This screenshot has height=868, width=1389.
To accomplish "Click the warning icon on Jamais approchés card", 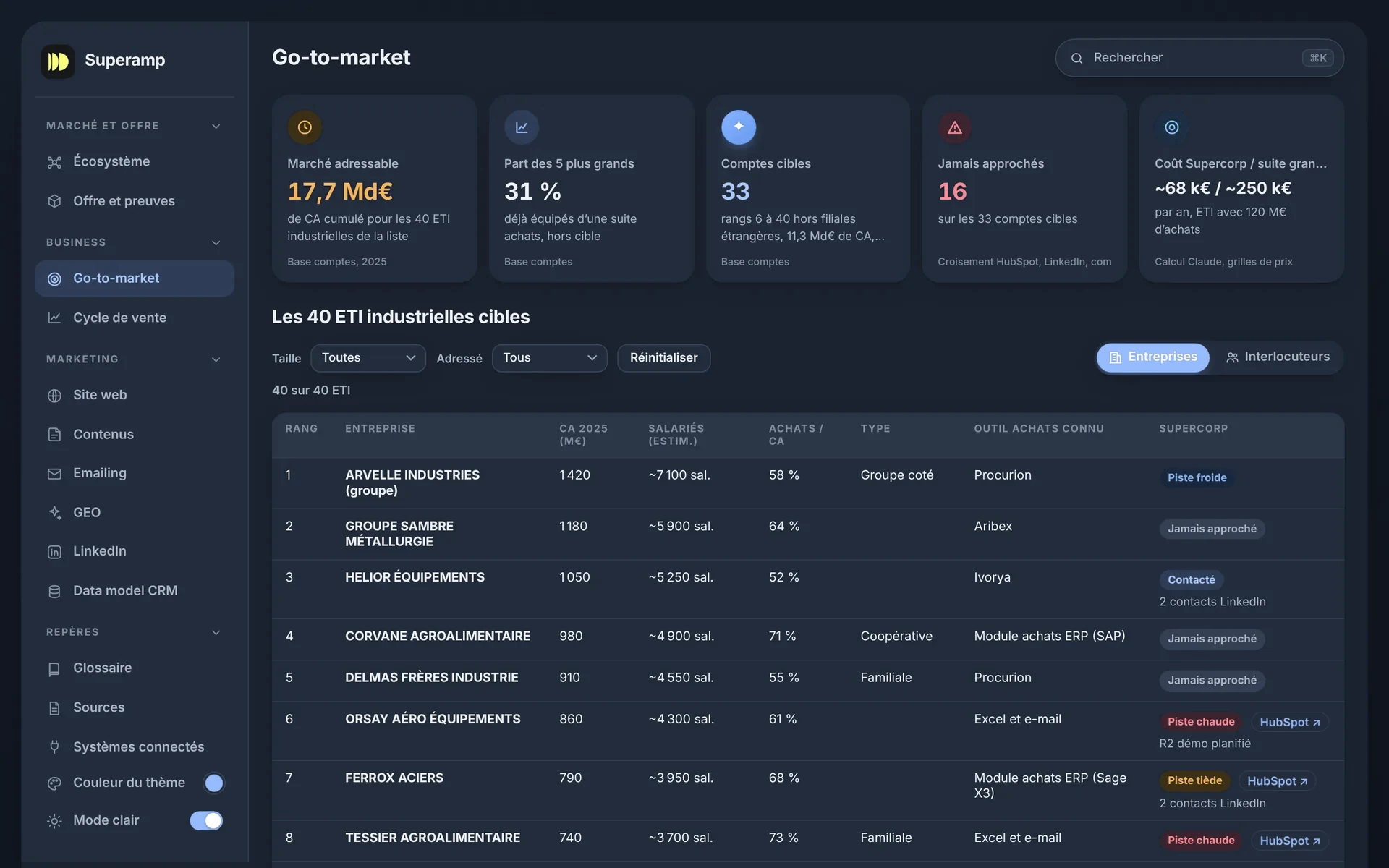I will tap(955, 127).
